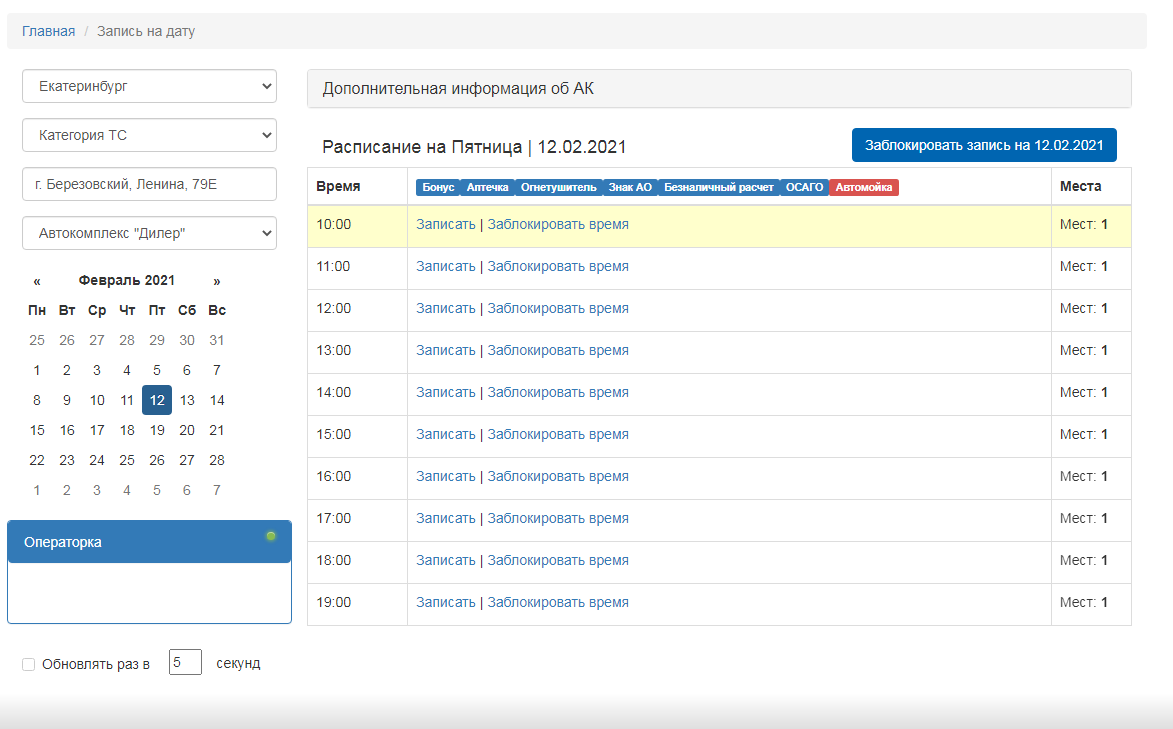Open the Категория ТС dropdown
This screenshot has width=1173, height=729.
149,135
